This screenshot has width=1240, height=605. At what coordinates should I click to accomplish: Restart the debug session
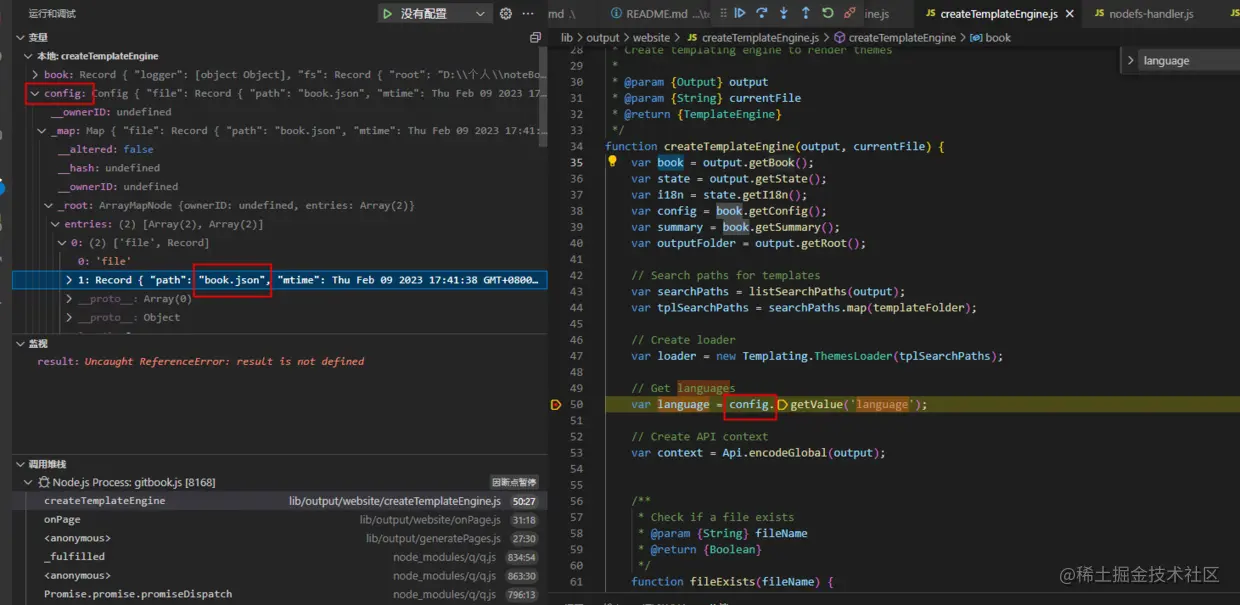828,13
